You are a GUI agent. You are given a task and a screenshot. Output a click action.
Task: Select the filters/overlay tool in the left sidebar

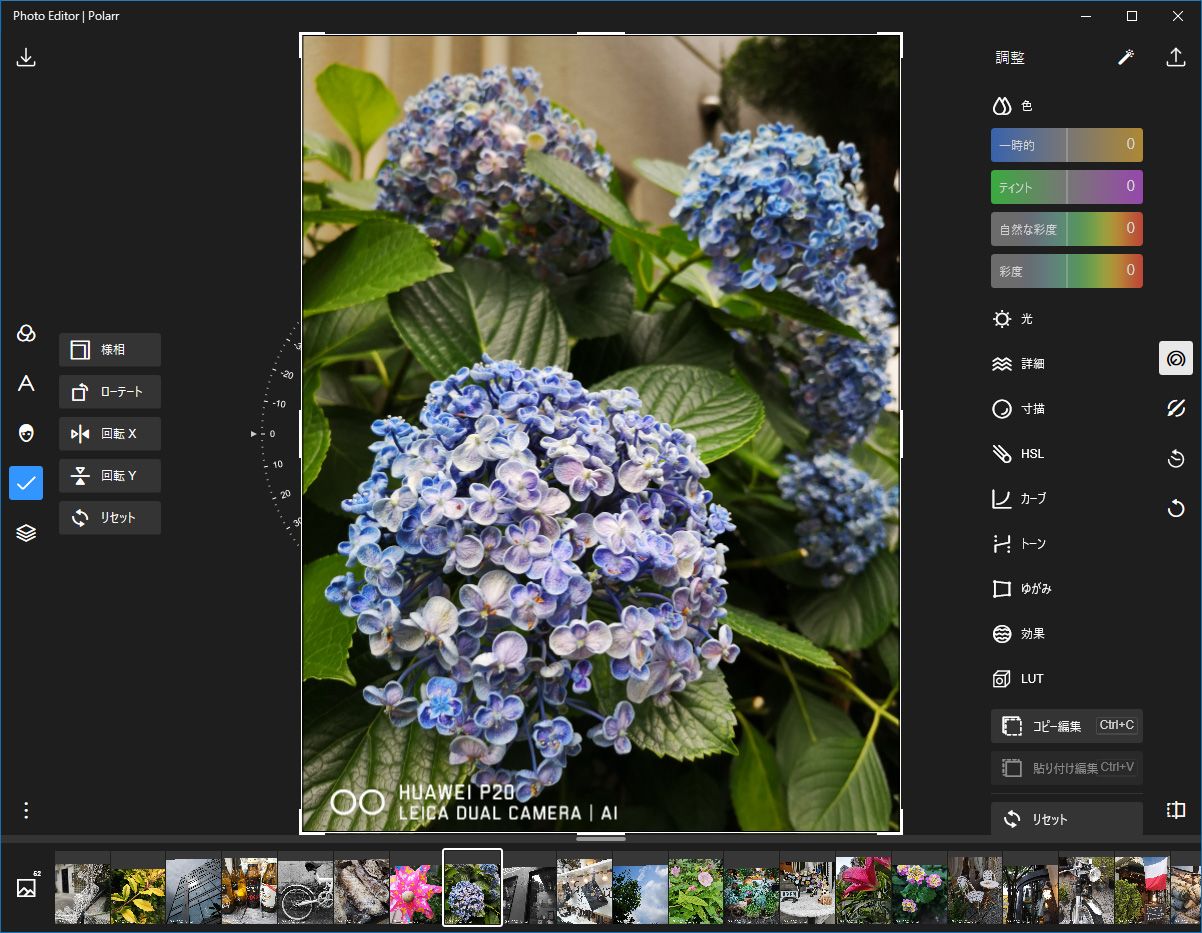pyautogui.click(x=26, y=333)
